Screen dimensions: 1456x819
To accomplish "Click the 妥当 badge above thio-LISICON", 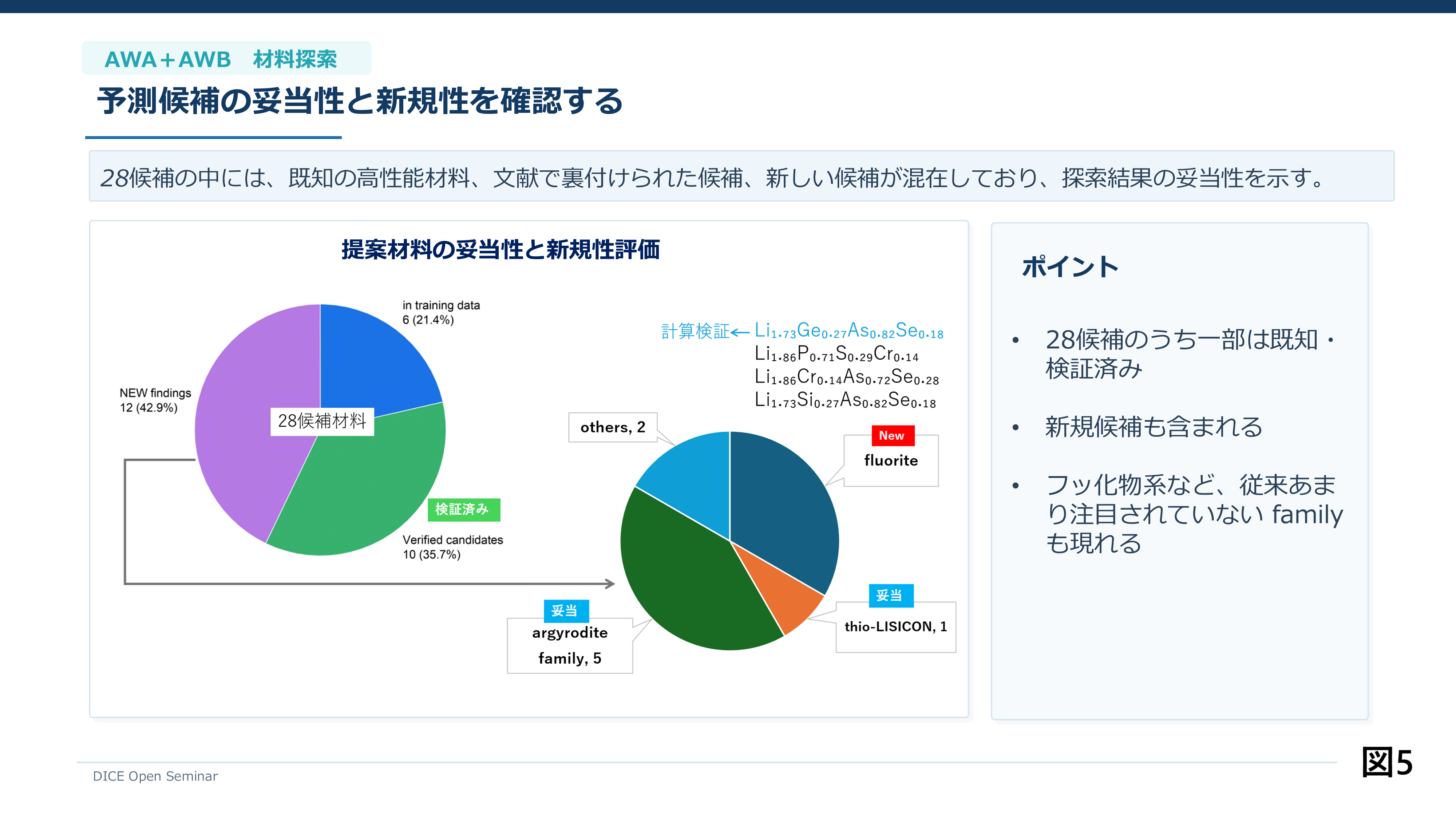I will [x=891, y=596].
